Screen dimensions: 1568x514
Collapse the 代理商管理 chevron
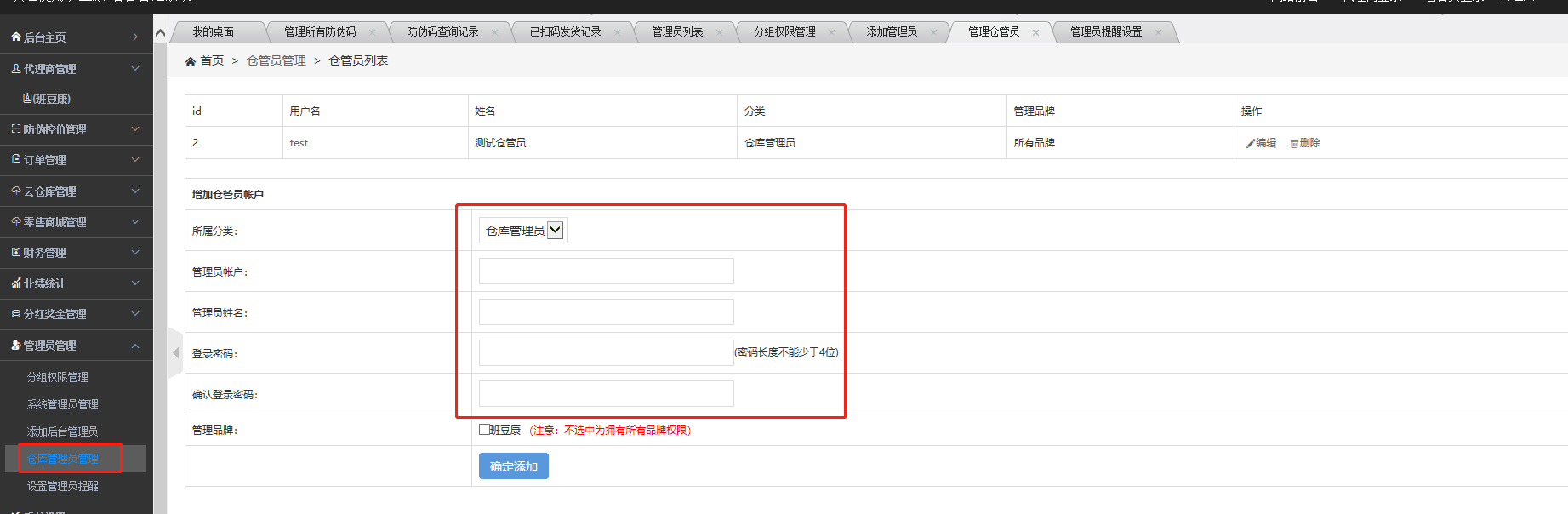pos(135,69)
